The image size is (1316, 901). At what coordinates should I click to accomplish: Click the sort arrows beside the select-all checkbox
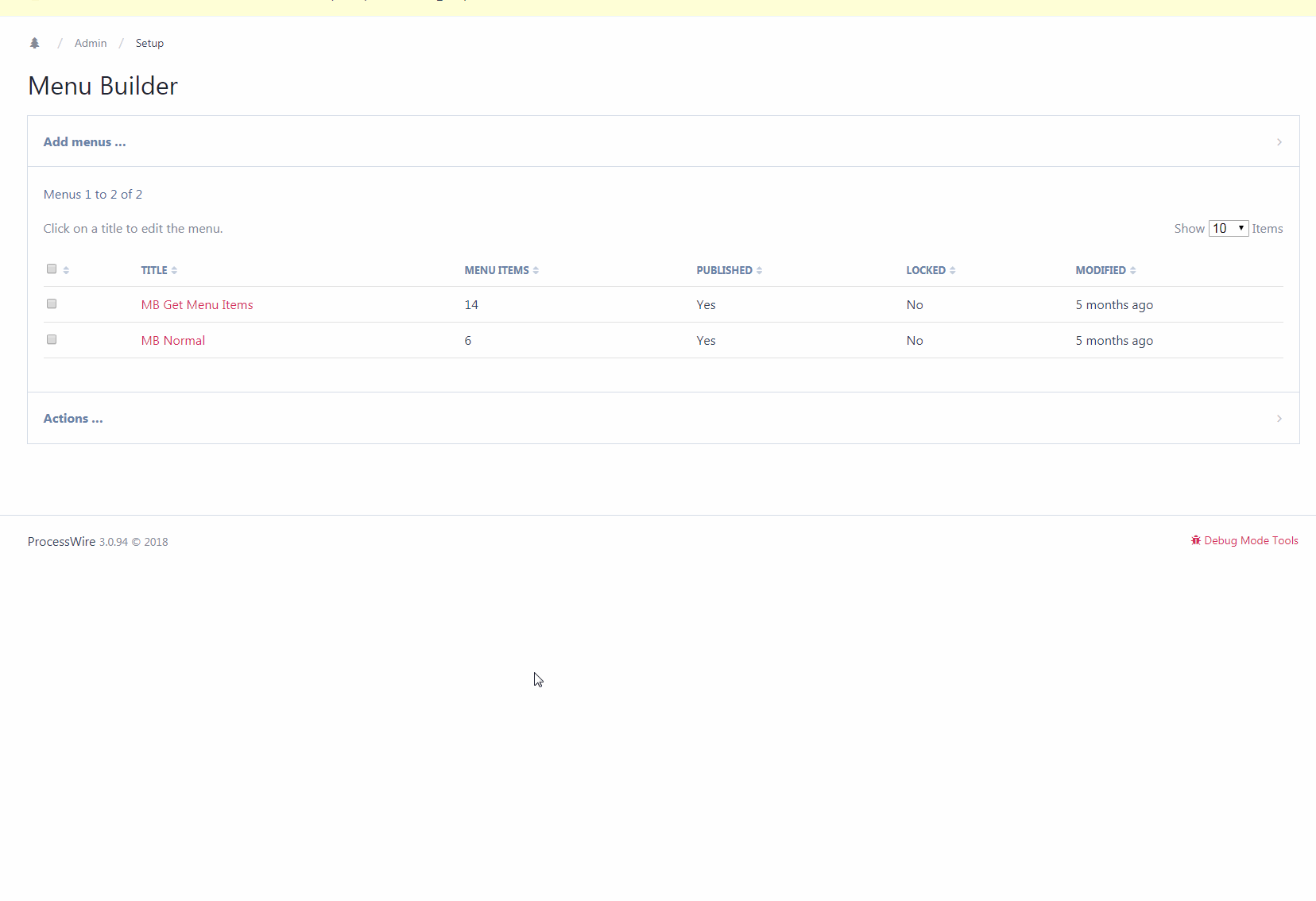[67, 270]
